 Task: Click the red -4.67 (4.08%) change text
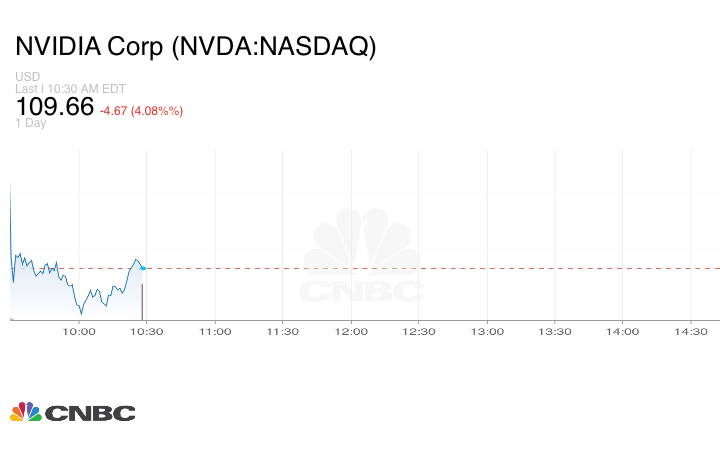pyautogui.click(x=141, y=110)
